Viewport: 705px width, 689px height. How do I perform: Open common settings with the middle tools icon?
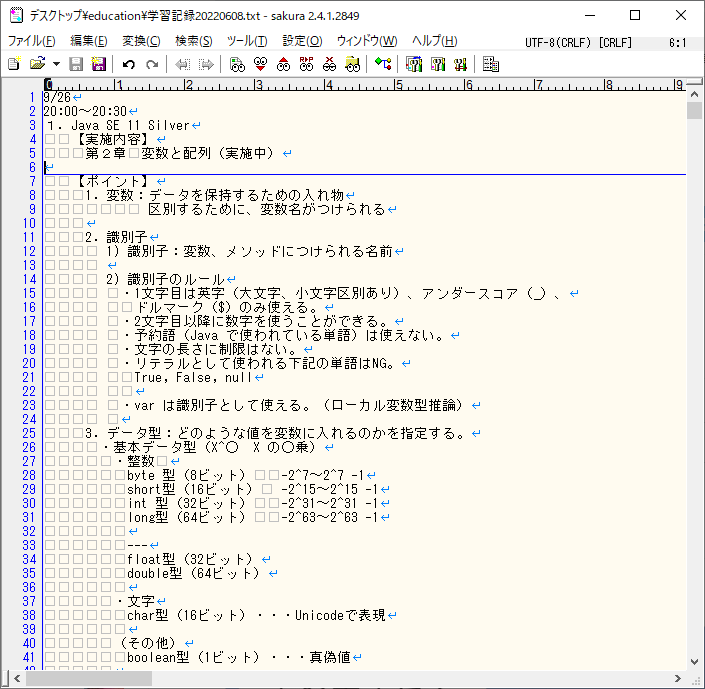coord(437,65)
